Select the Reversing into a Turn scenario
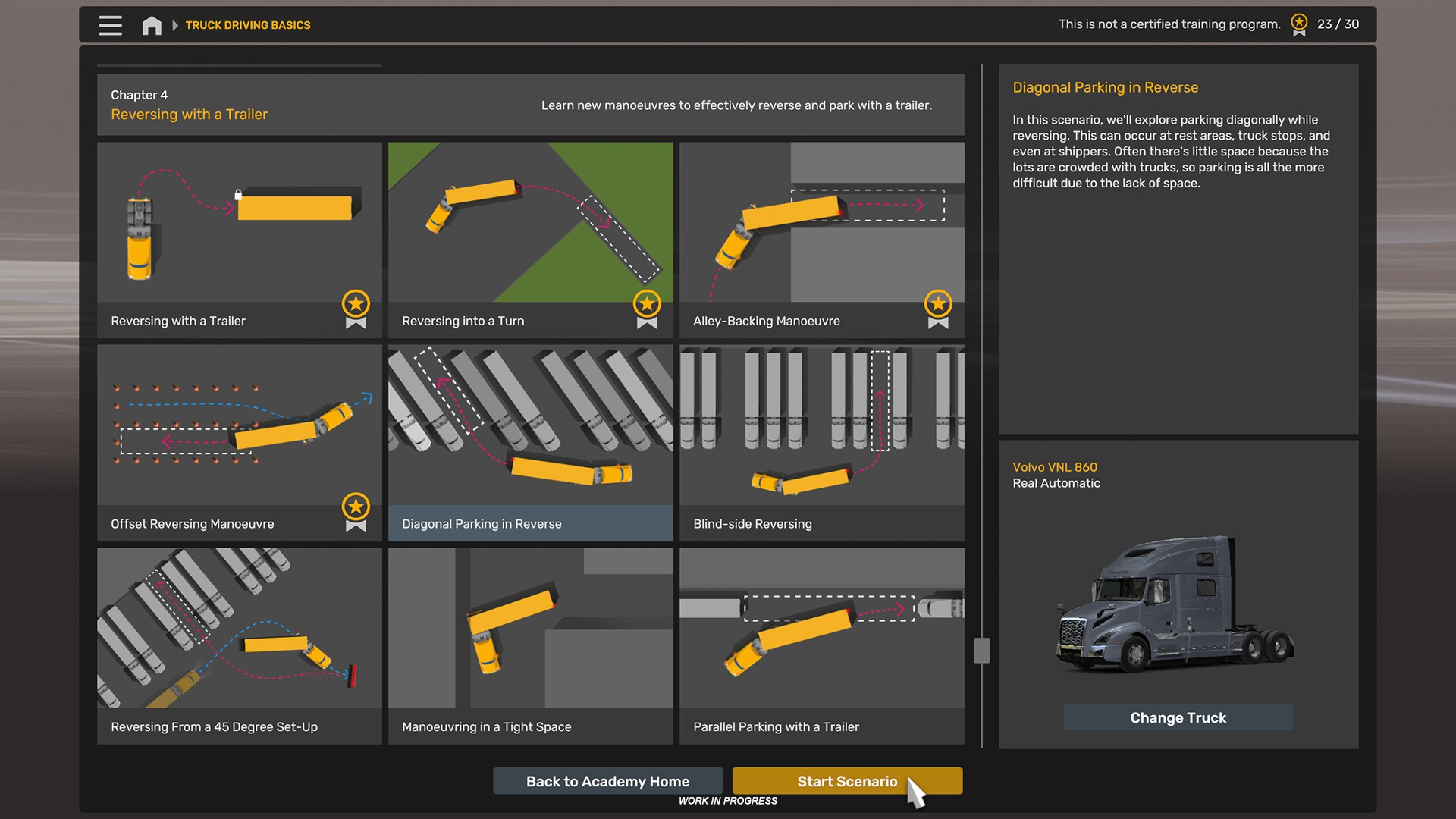The image size is (1456, 819). click(x=531, y=240)
